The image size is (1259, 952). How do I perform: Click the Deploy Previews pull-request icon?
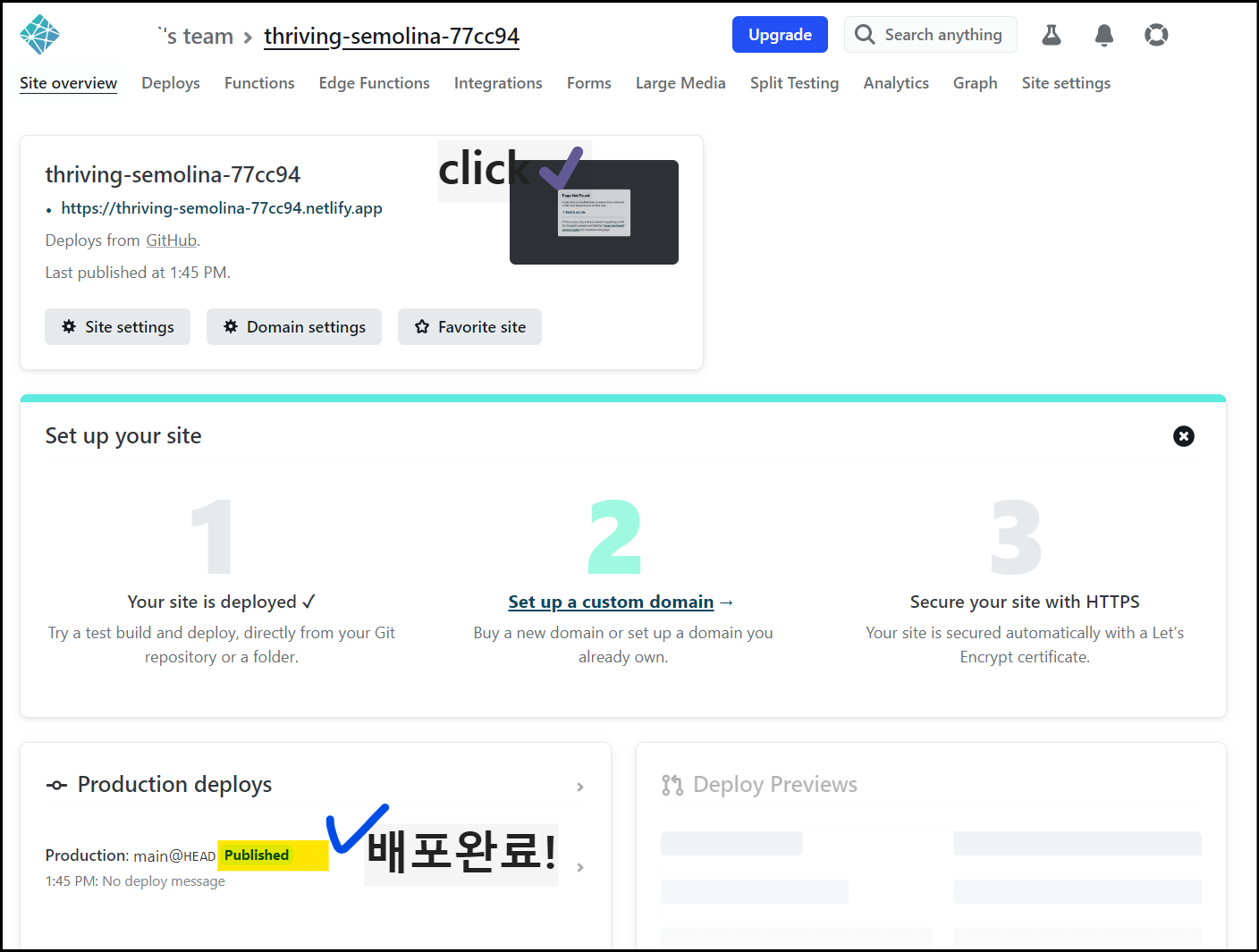tap(672, 785)
